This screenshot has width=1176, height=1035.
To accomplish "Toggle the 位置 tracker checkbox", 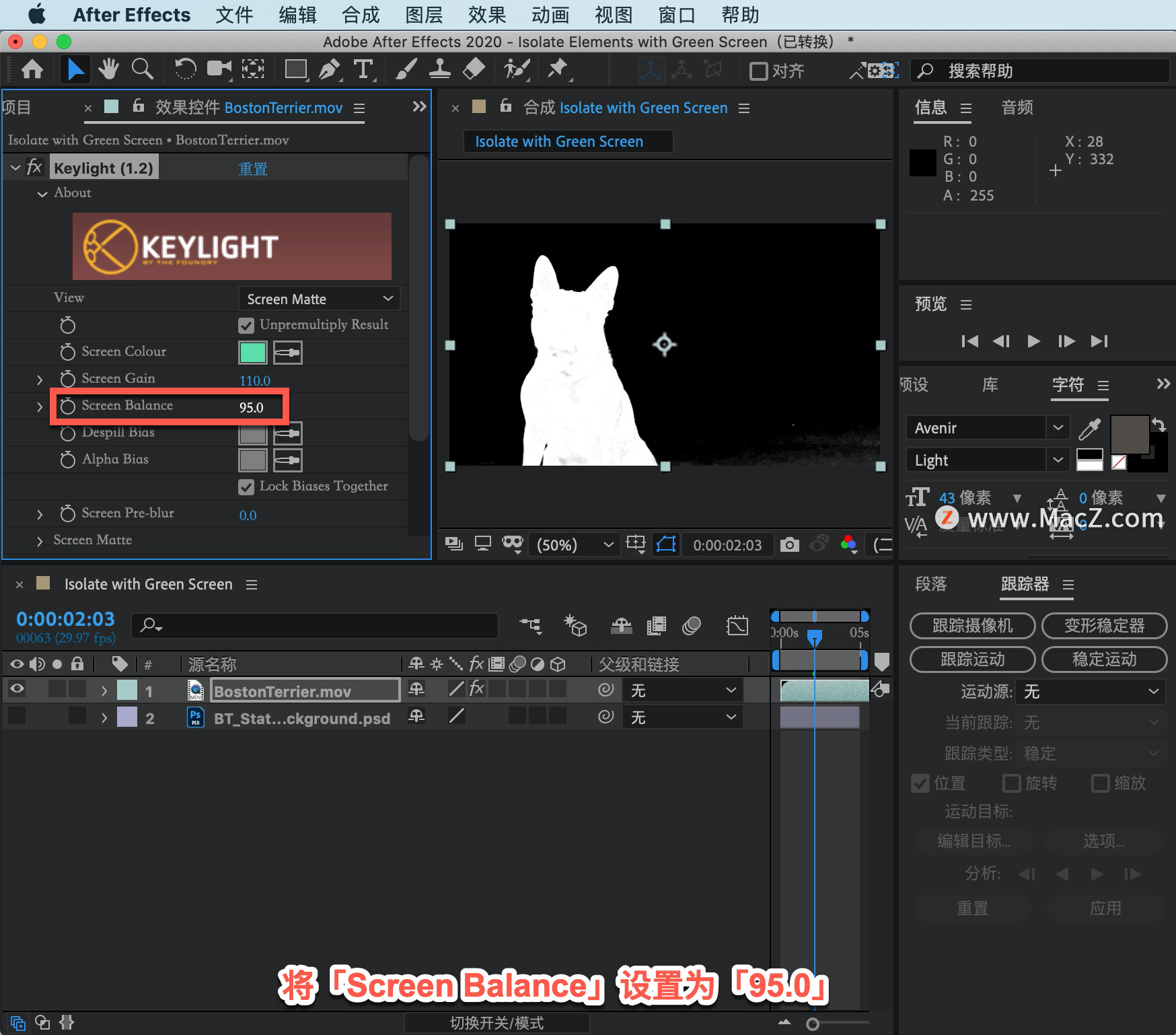I will click(920, 783).
